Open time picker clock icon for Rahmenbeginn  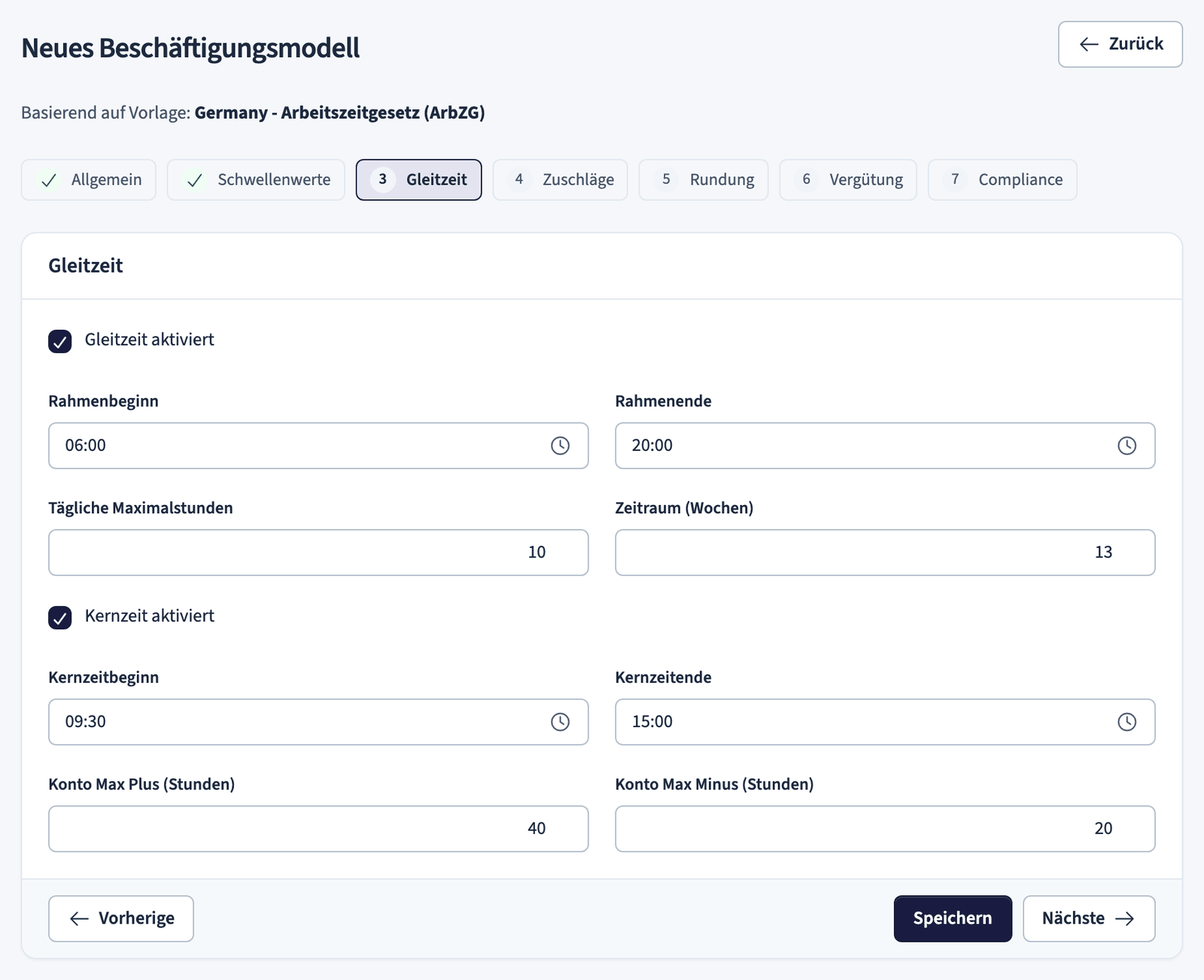(560, 446)
